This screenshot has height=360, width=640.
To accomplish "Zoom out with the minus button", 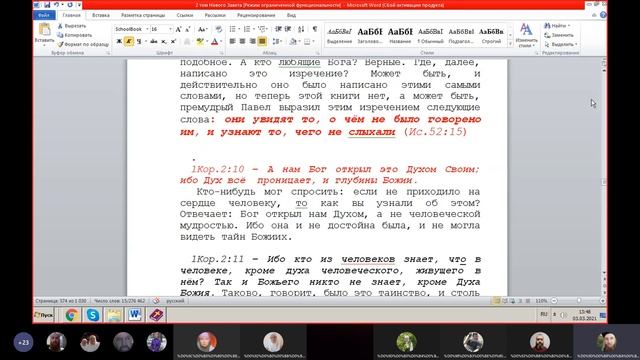I will pos(554,301).
